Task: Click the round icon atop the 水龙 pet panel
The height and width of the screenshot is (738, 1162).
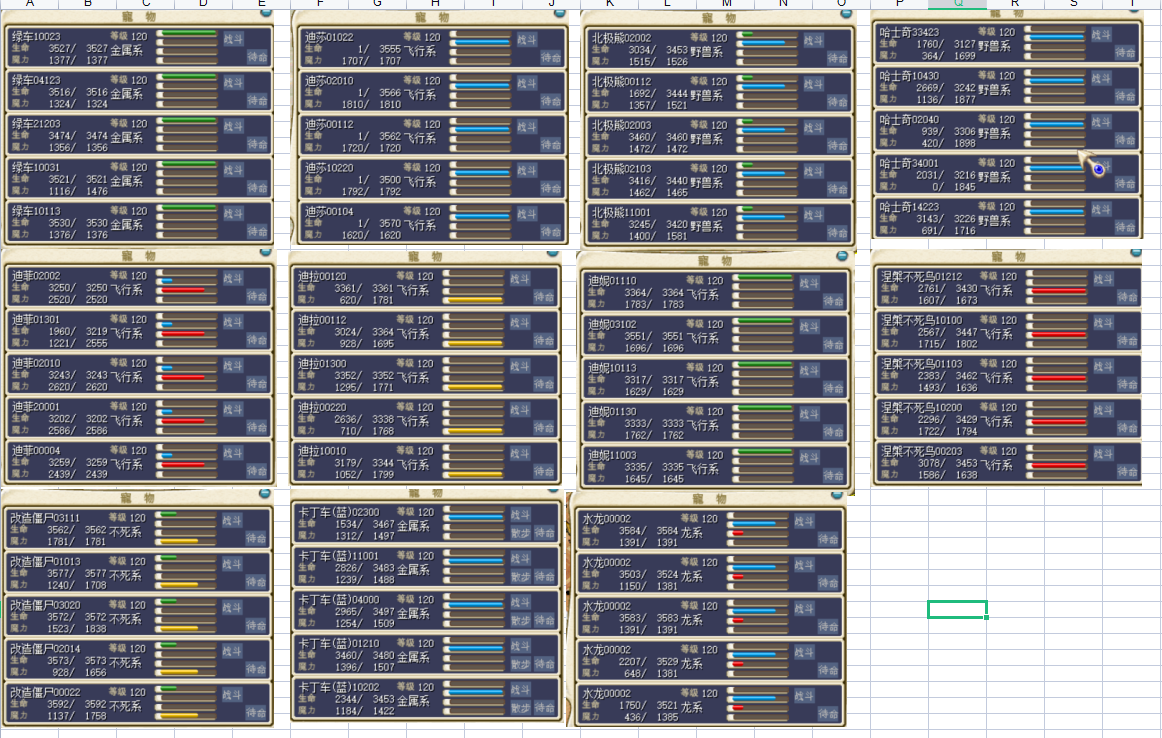Action: (837, 495)
